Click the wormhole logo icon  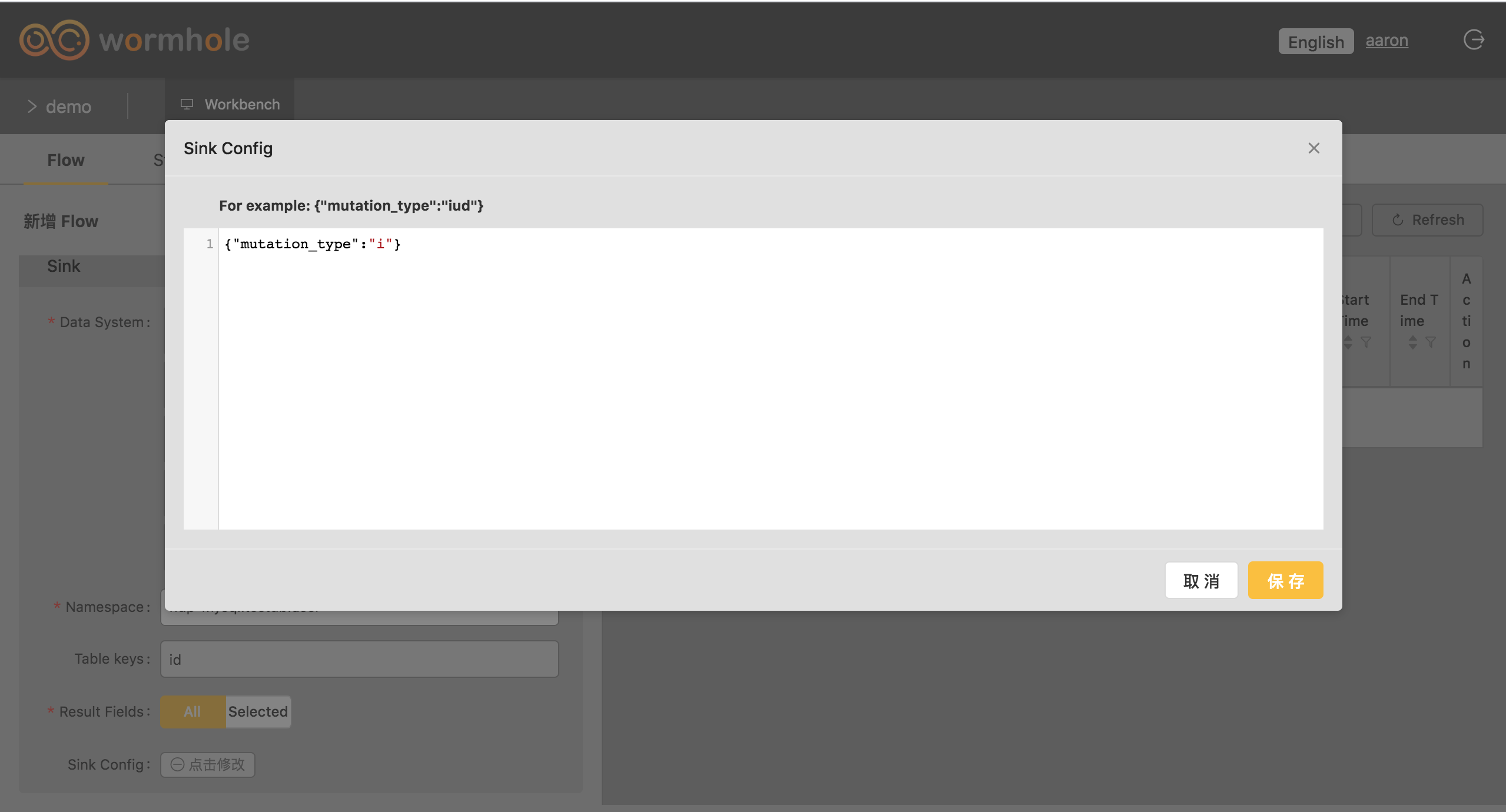pos(54,40)
